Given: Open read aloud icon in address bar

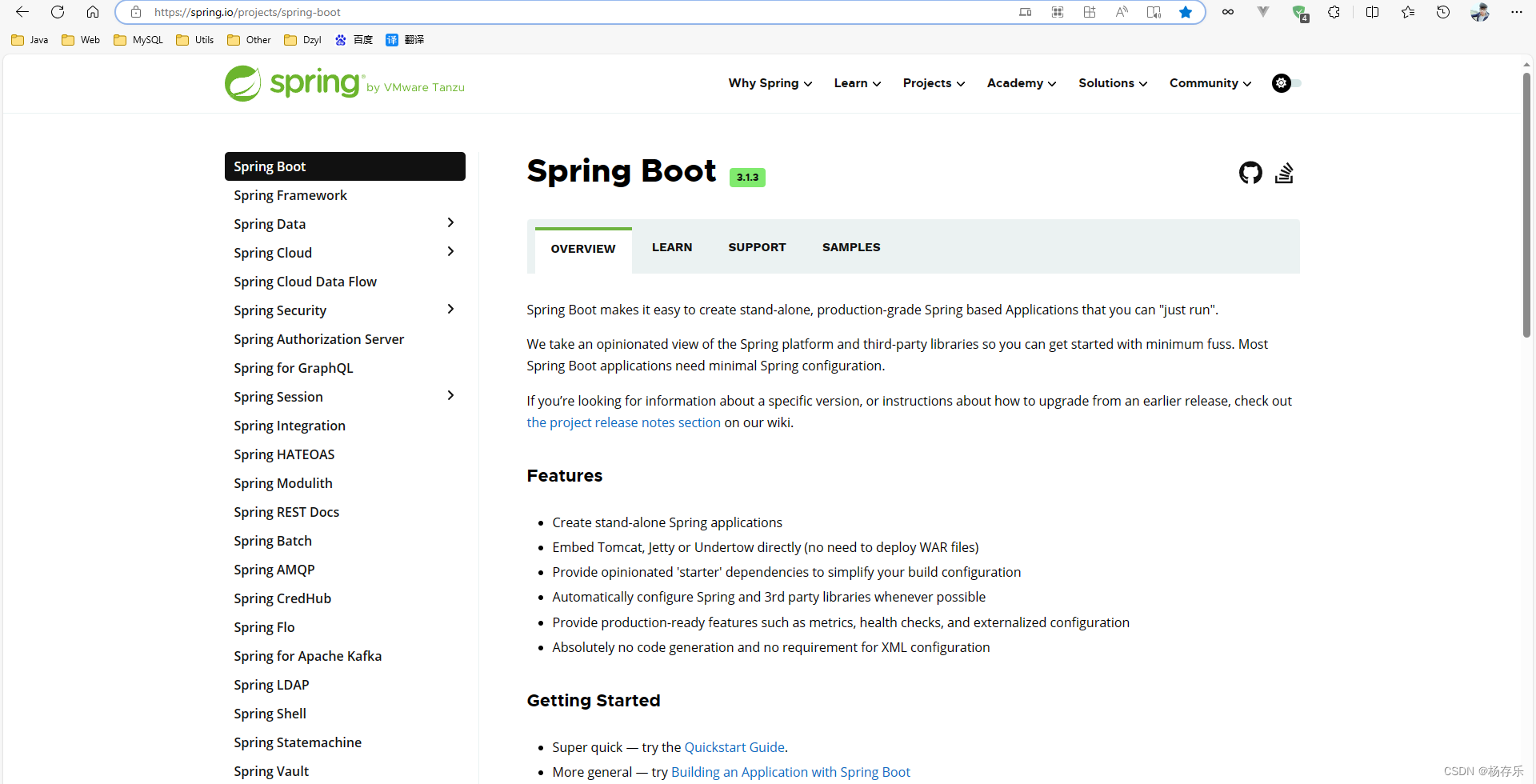Looking at the screenshot, I should coord(1122,12).
